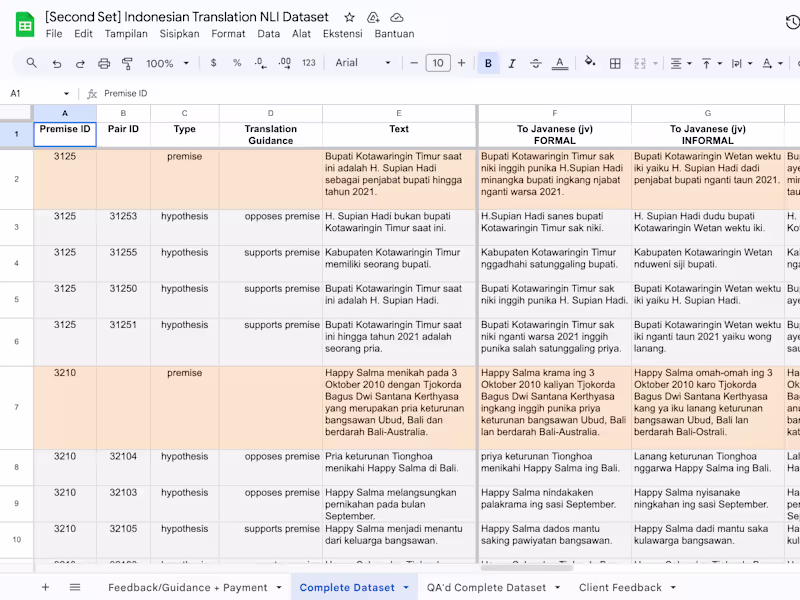
Task: Open the Fill color tool
Action: tap(589, 63)
